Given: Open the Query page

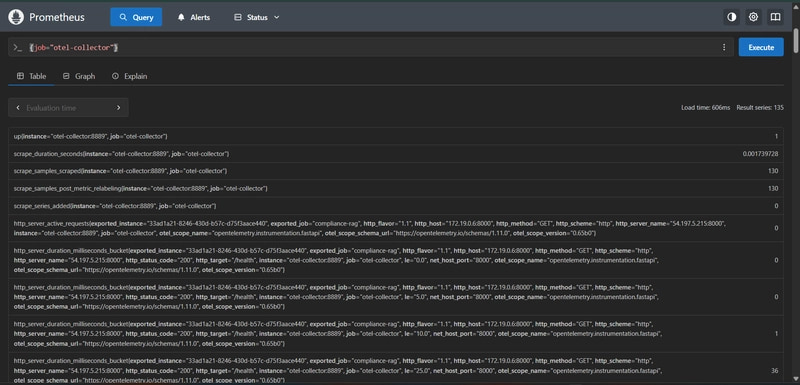Looking at the screenshot, I should click(x=136, y=17).
